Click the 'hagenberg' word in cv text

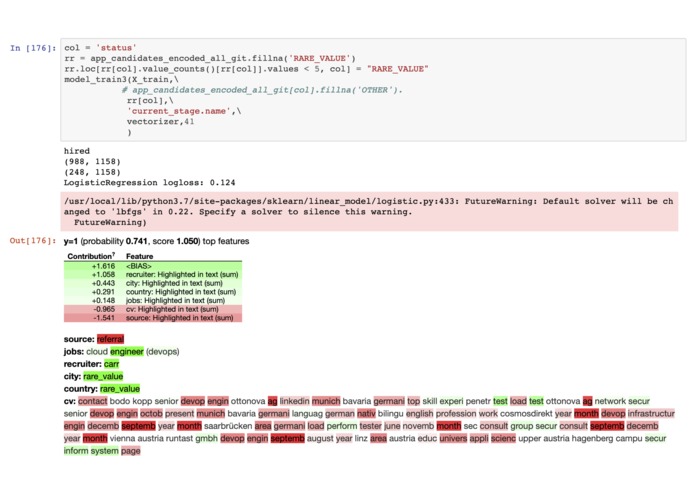coord(590,438)
